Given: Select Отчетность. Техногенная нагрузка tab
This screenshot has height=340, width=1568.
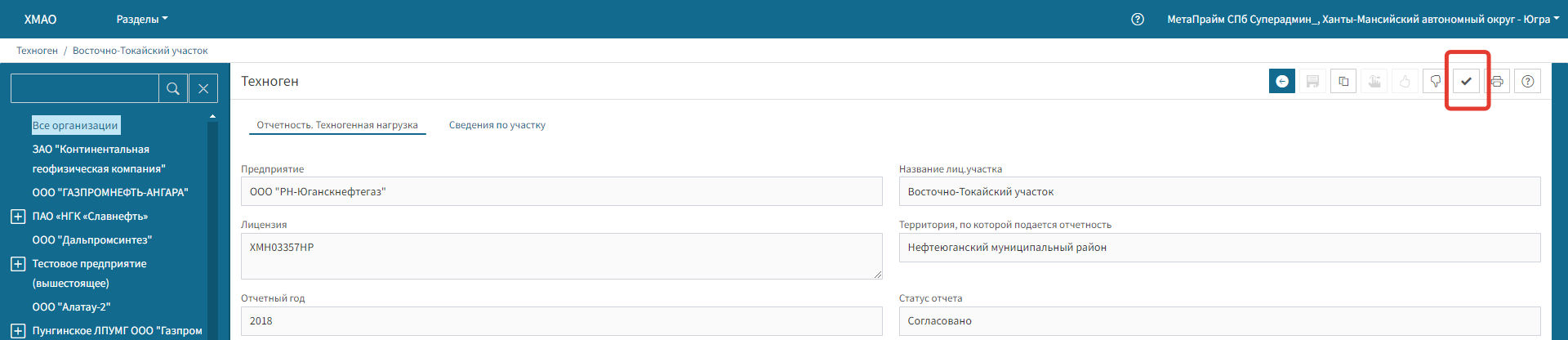Looking at the screenshot, I should point(336,125).
